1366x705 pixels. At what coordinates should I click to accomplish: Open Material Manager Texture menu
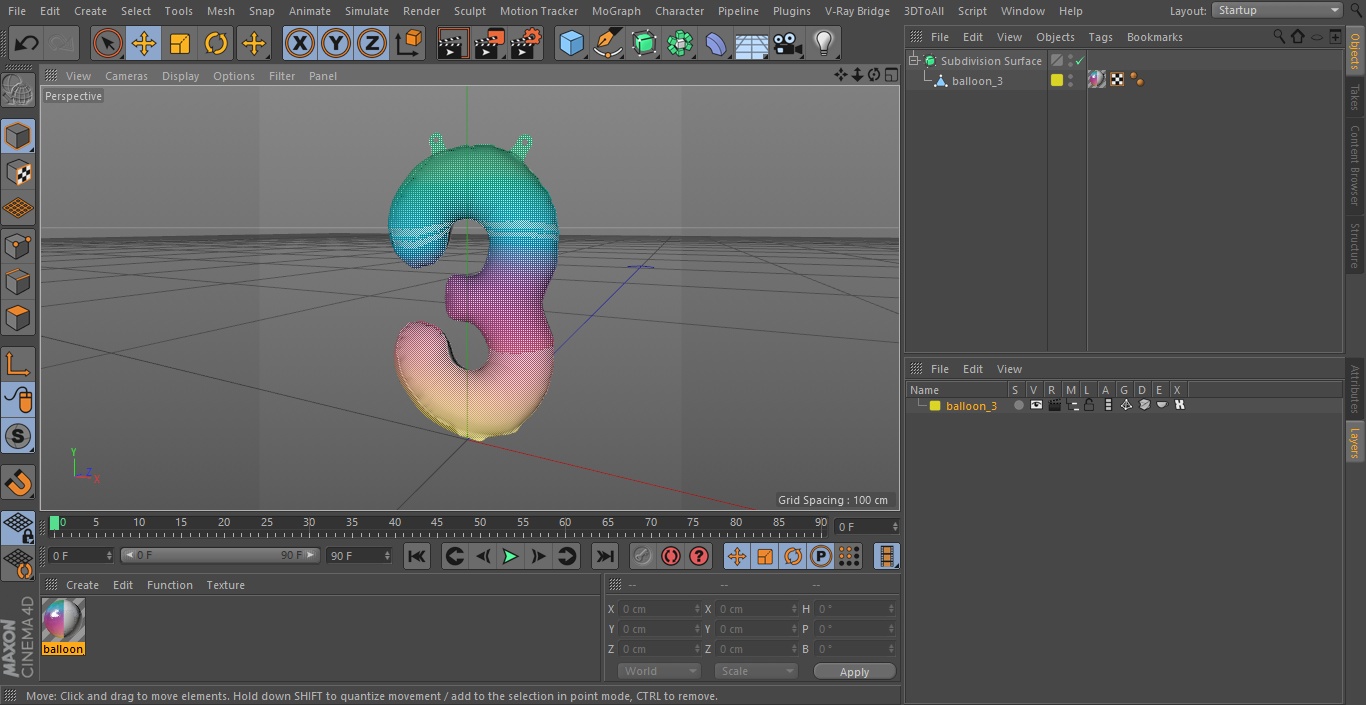(x=226, y=585)
